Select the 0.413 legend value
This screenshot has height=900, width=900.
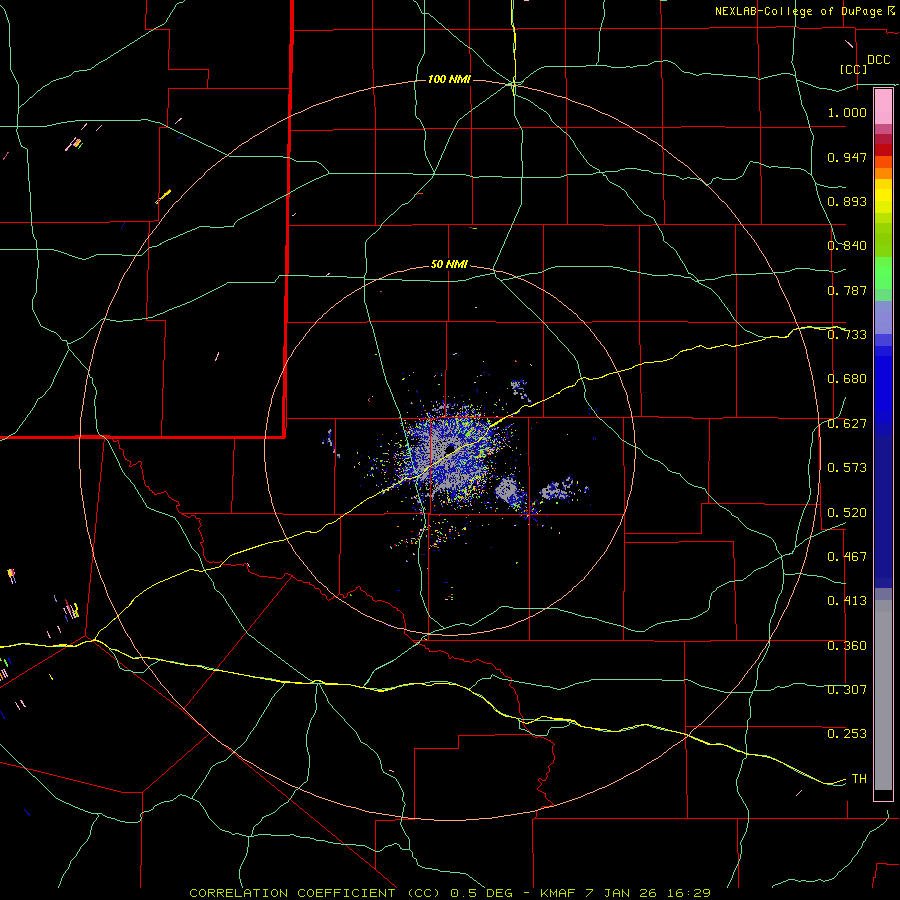click(847, 601)
